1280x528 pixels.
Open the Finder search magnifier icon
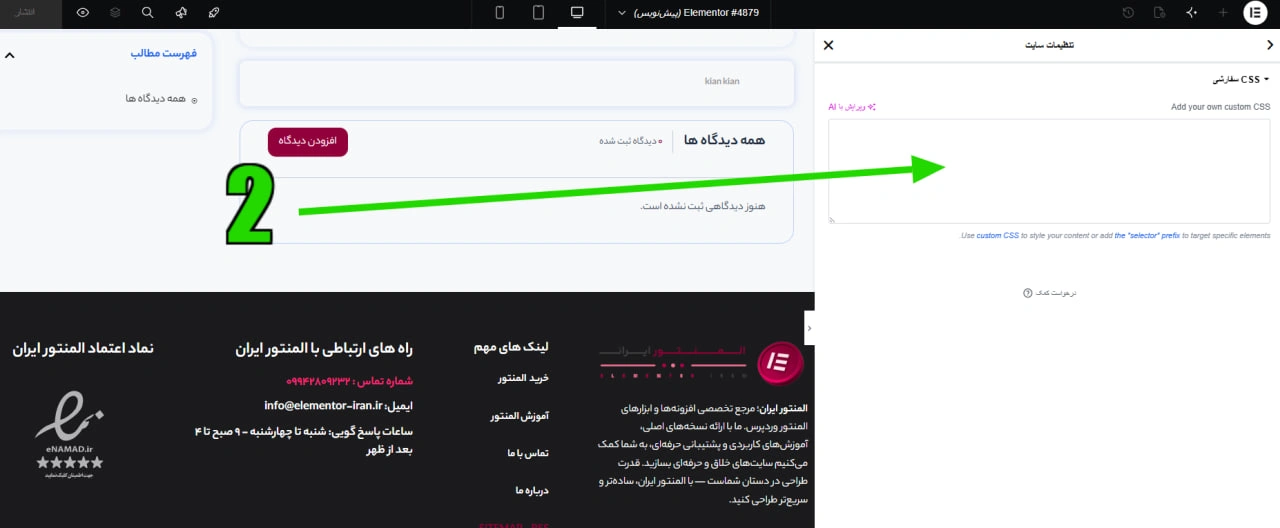(148, 13)
